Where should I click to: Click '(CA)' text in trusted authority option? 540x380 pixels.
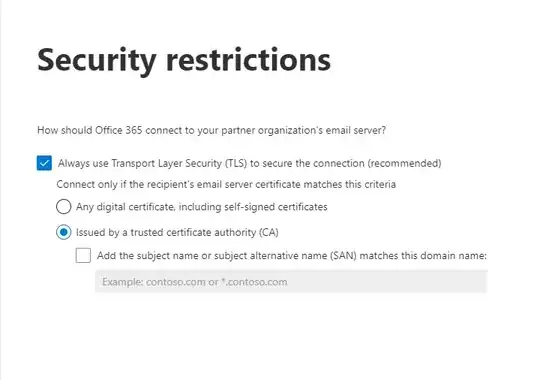point(268,232)
